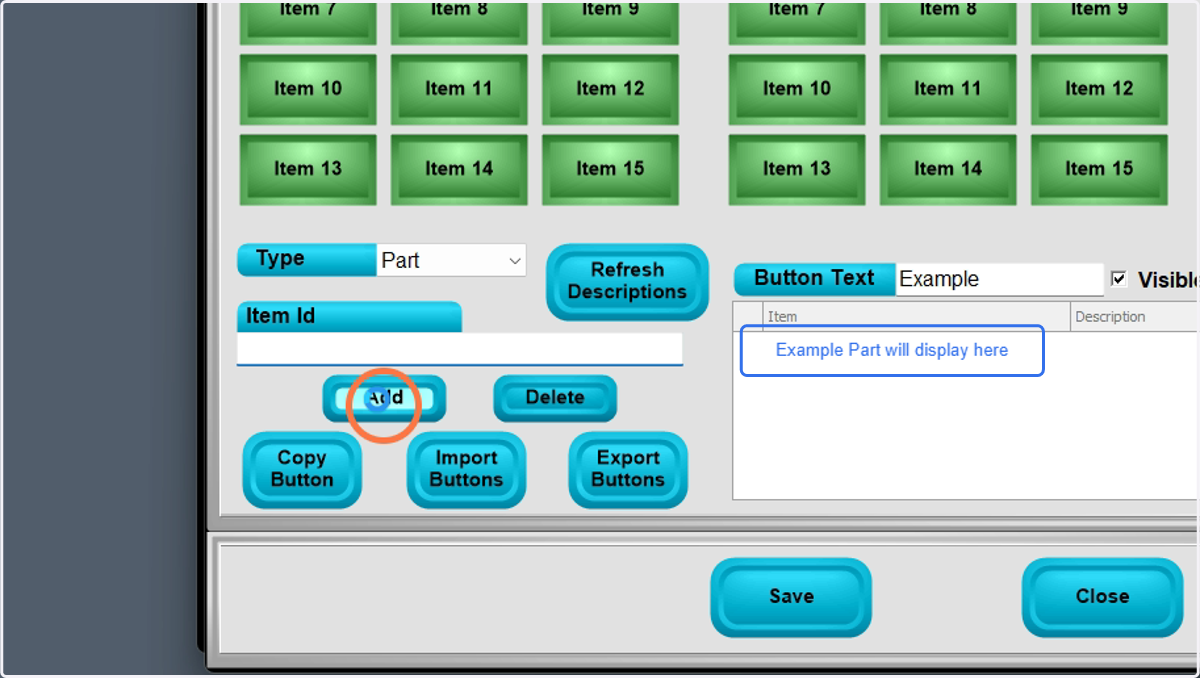Select Item 10 in the left button grid
This screenshot has width=1200, height=678.
[308, 89]
